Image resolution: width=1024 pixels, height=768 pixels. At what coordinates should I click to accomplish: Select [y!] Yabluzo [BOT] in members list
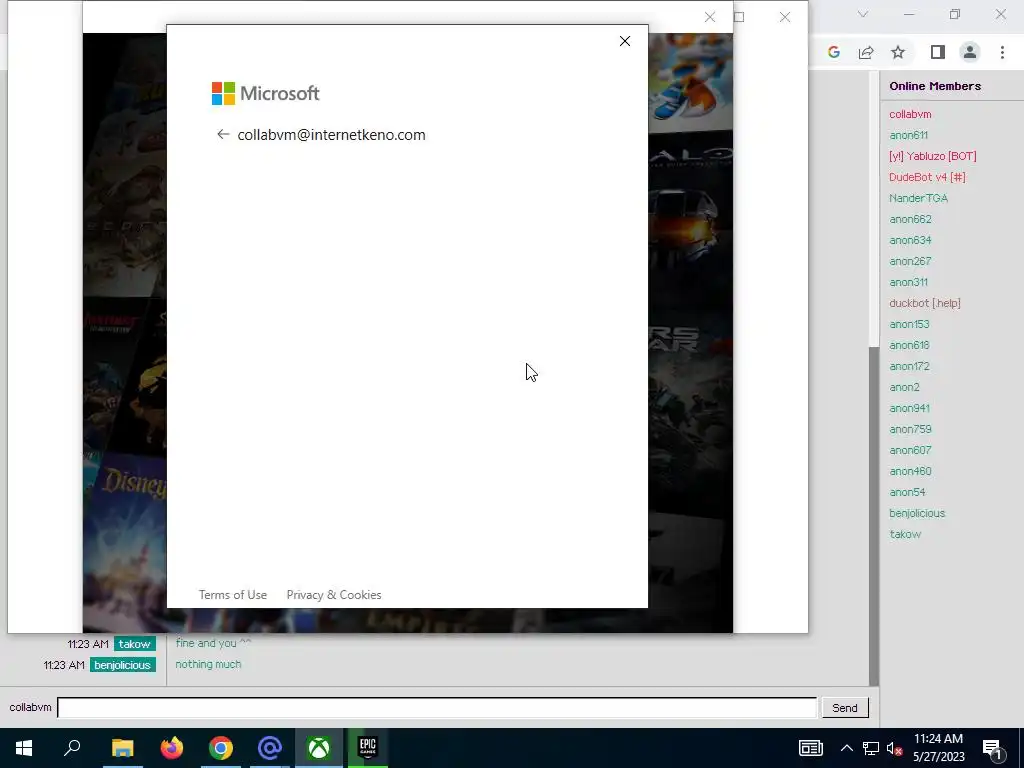coord(933,156)
